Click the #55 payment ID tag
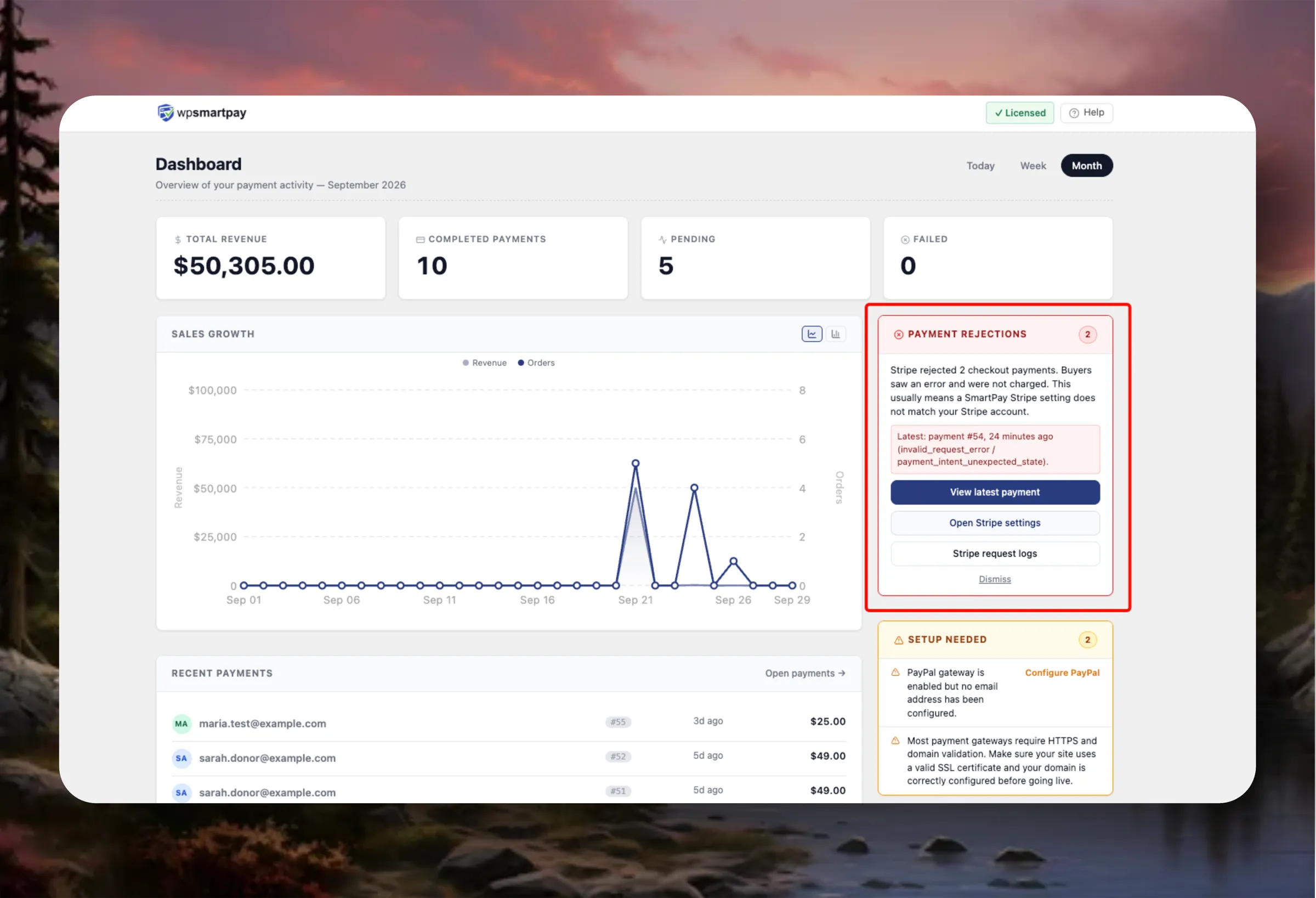Screen dimensions: 1316x898 pyautogui.click(x=618, y=722)
